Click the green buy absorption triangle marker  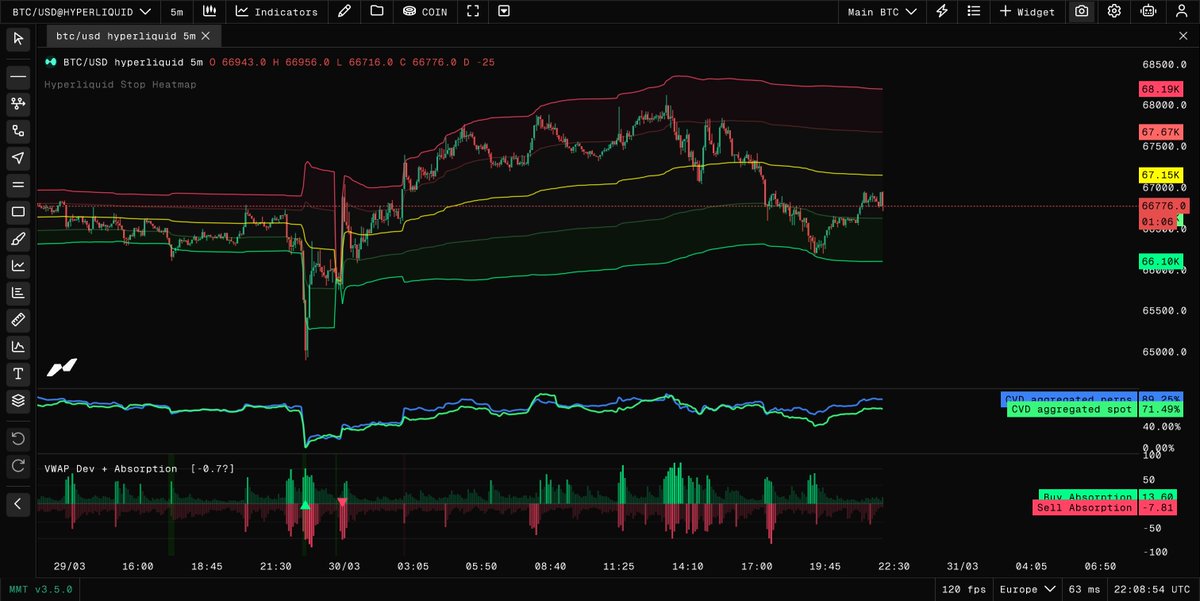click(x=305, y=507)
